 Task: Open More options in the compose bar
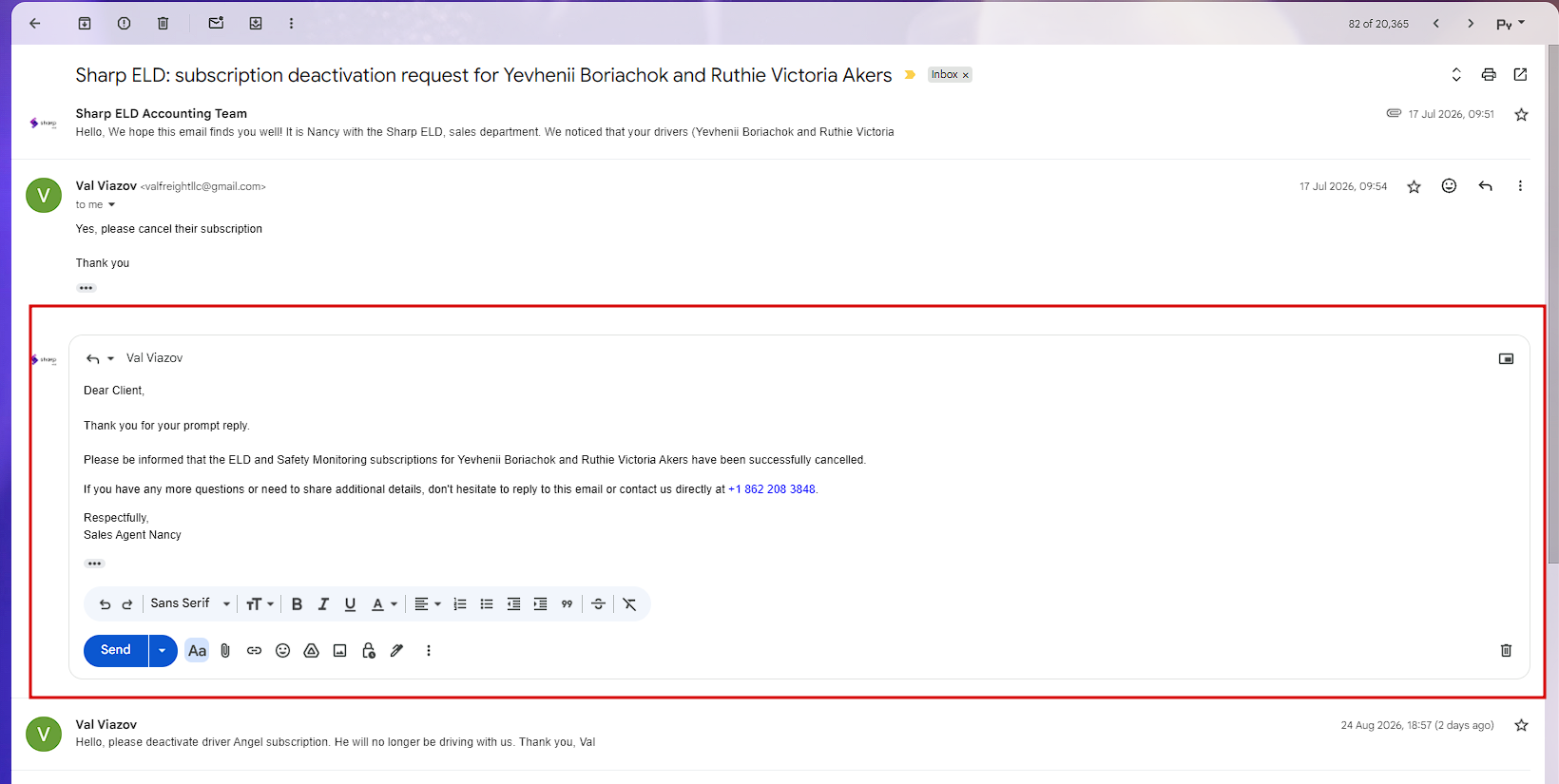pyautogui.click(x=429, y=651)
